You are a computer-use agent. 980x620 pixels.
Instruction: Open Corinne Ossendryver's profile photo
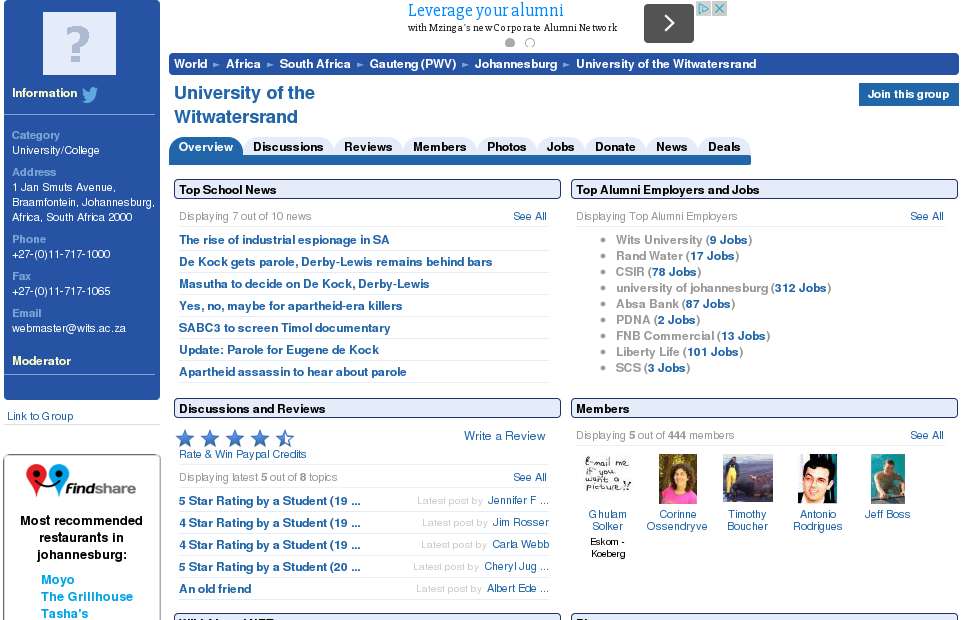pyautogui.click(x=678, y=479)
